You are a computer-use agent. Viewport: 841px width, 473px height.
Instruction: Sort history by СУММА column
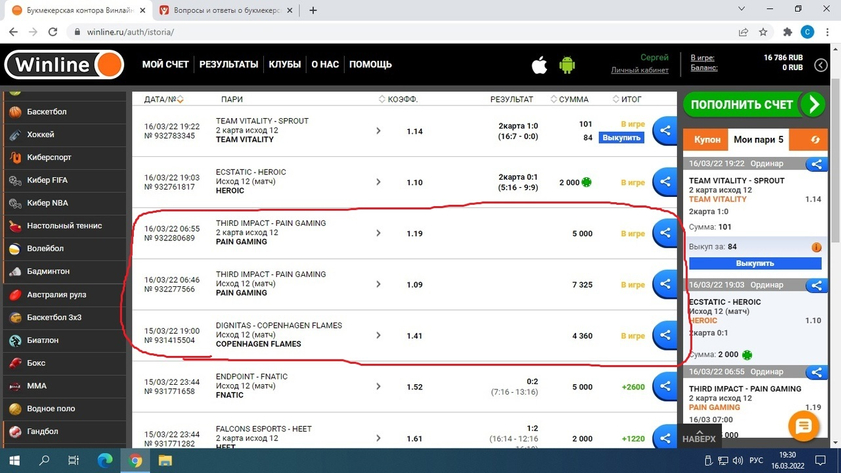click(569, 99)
